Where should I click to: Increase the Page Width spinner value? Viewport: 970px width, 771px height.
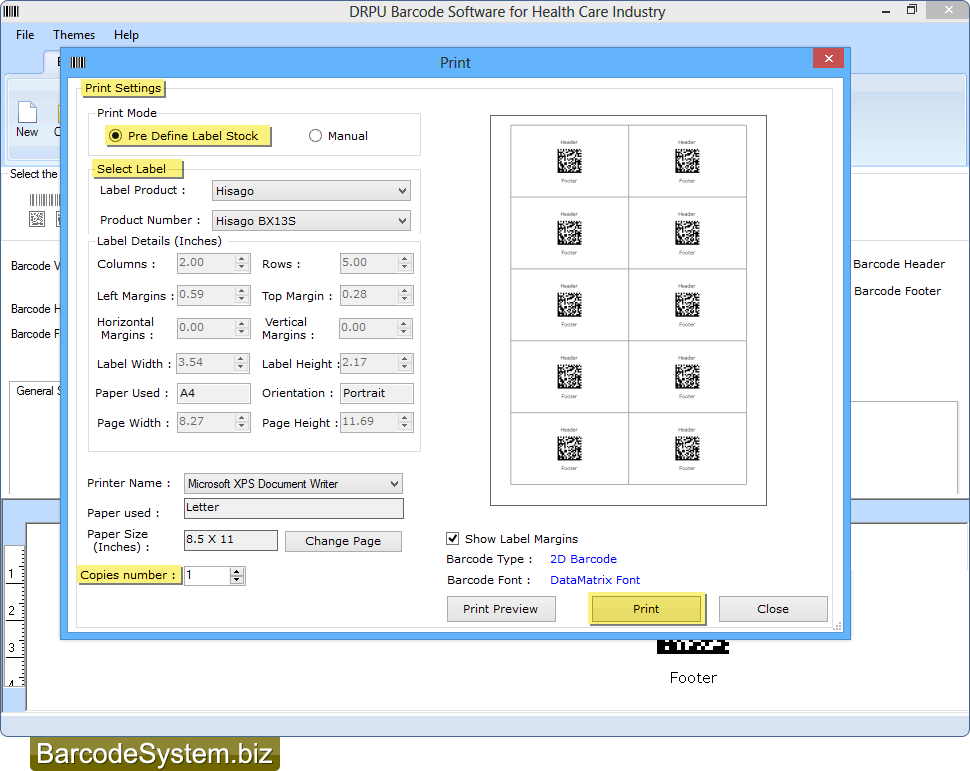click(x=242, y=418)
